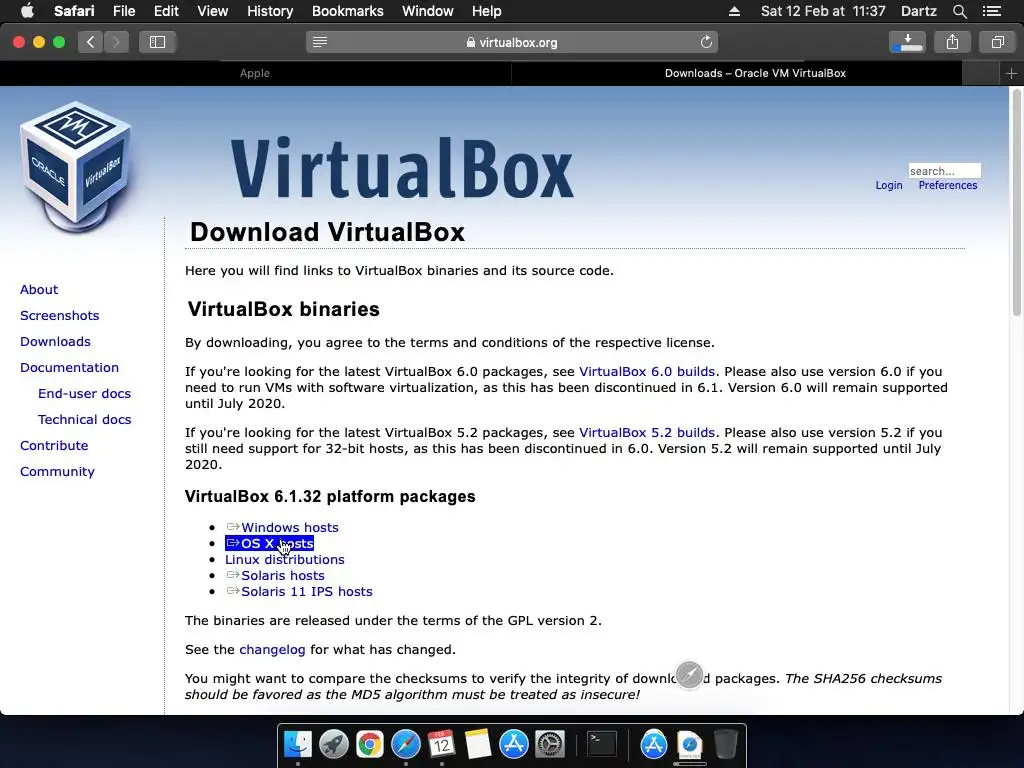Open the Window menu

point(428,11)
